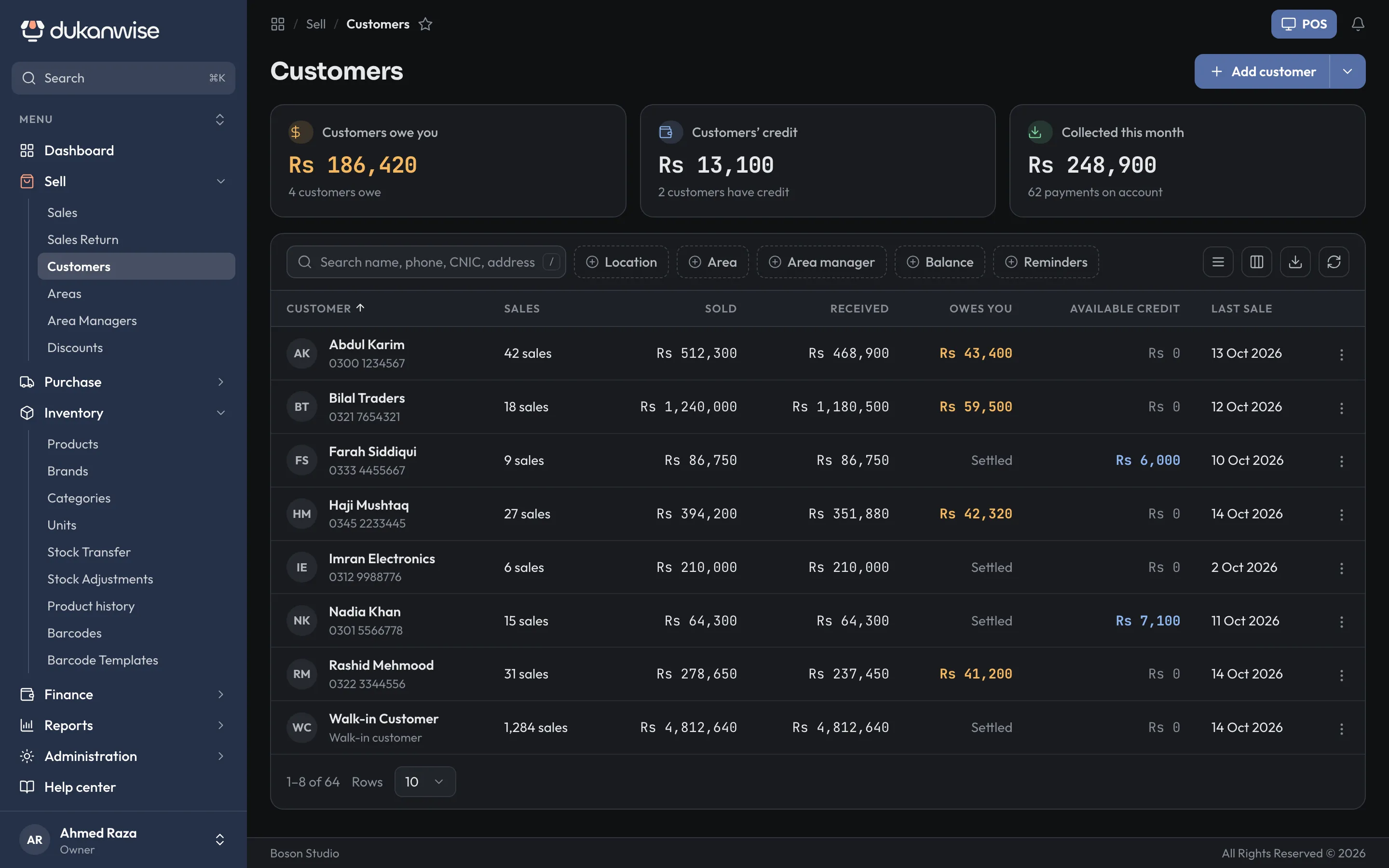1389x868 pixels.
Task: Open row actions for Walk-in Customer
Action: click(x=1341, y=728)
